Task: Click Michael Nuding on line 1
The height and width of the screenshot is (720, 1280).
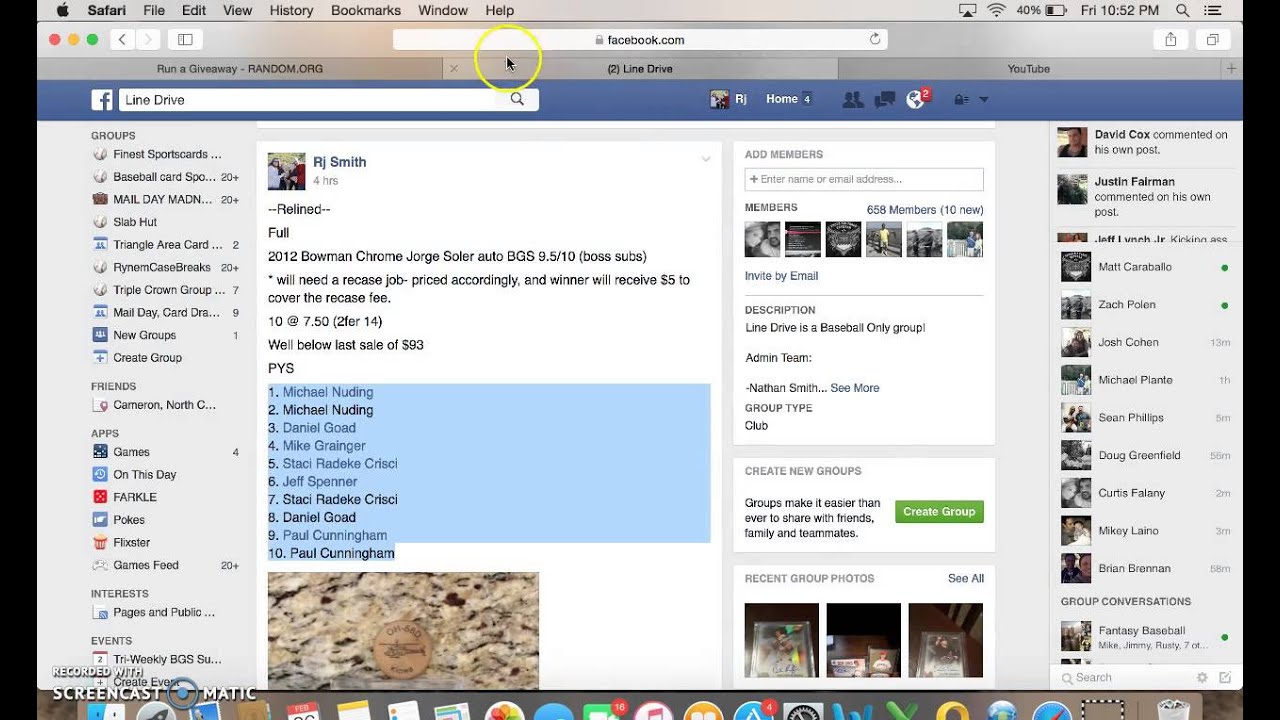Action: click(328, 392)
